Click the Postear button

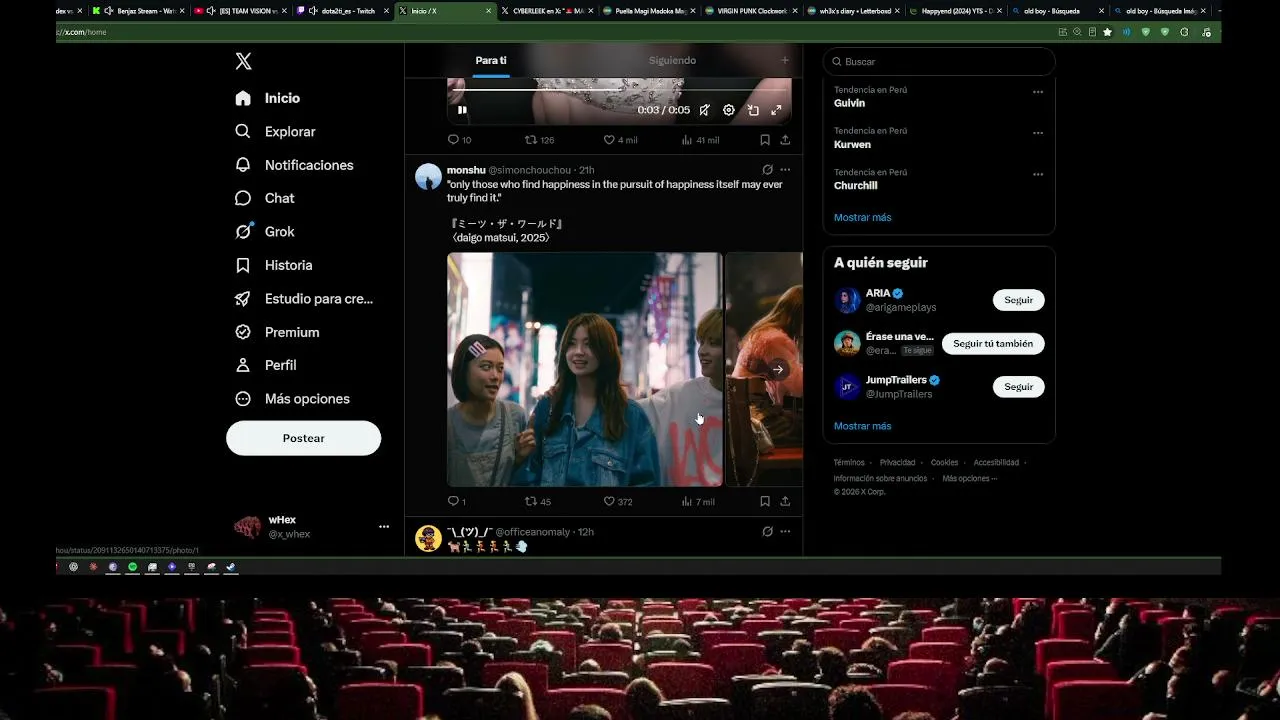click(x=303, y=438)
